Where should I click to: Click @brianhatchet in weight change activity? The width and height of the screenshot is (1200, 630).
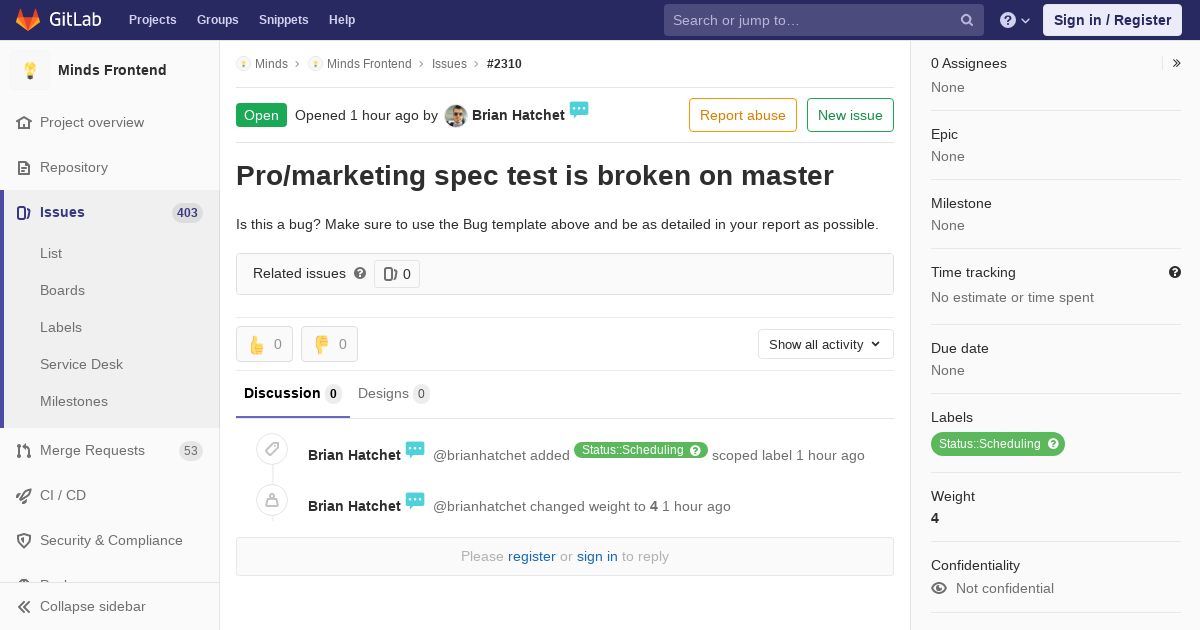[x=479, y=506]
